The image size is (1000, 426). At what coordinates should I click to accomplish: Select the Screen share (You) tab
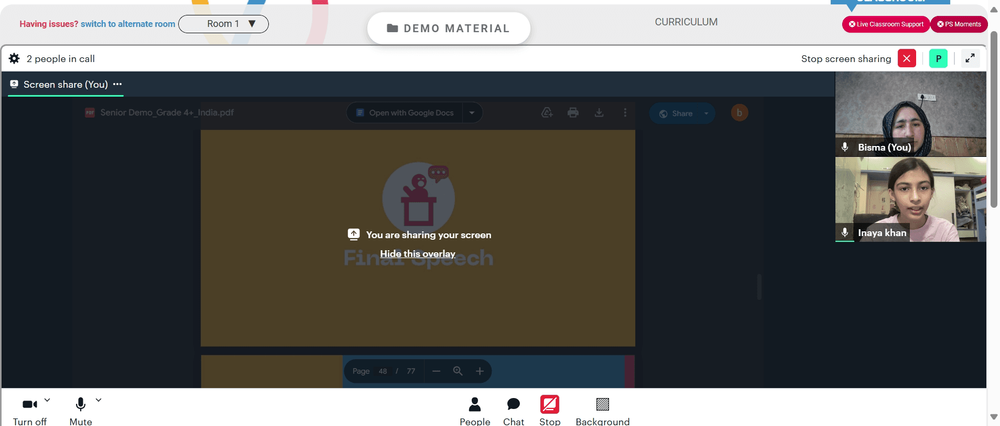[66, 85]
